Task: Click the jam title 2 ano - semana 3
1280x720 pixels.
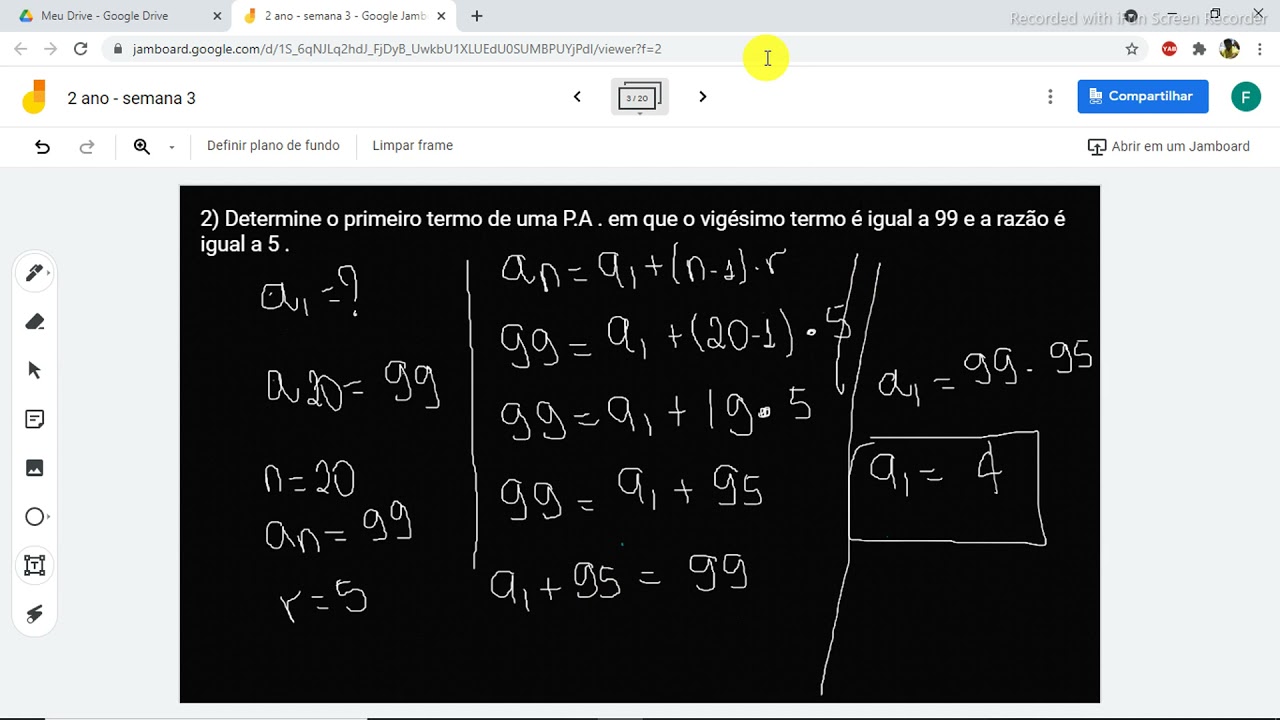Action: pos(131,98)
